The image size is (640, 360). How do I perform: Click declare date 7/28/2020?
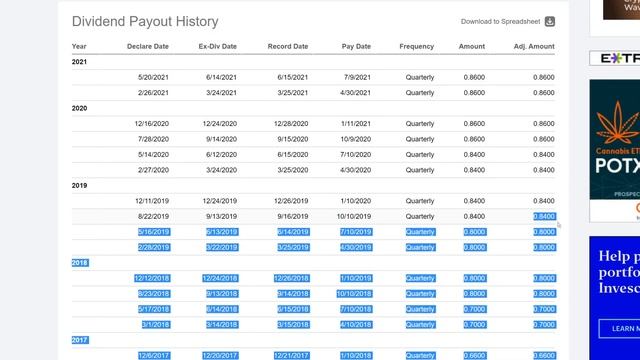point(153,139)
